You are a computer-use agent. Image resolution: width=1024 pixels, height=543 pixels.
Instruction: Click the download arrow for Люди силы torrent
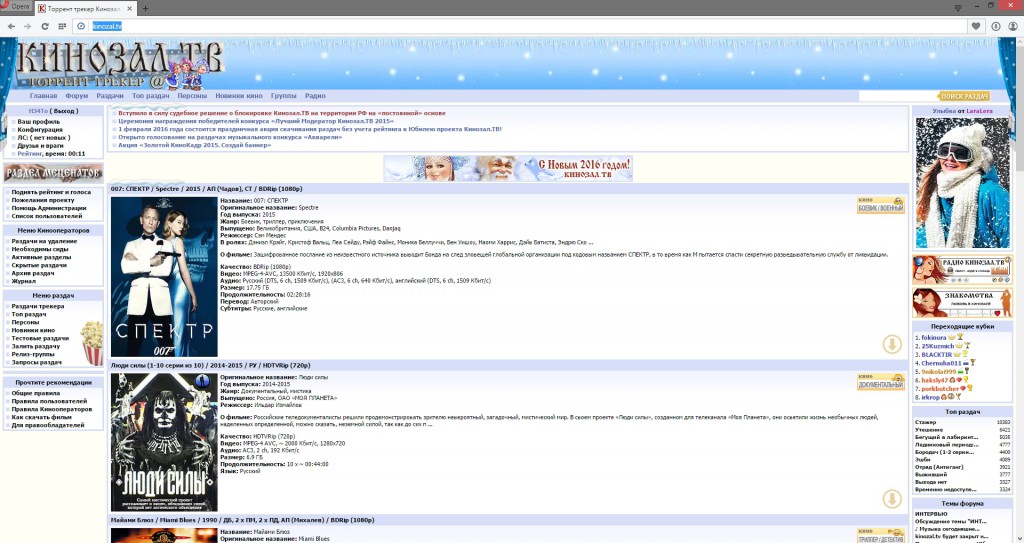point(892,499)
